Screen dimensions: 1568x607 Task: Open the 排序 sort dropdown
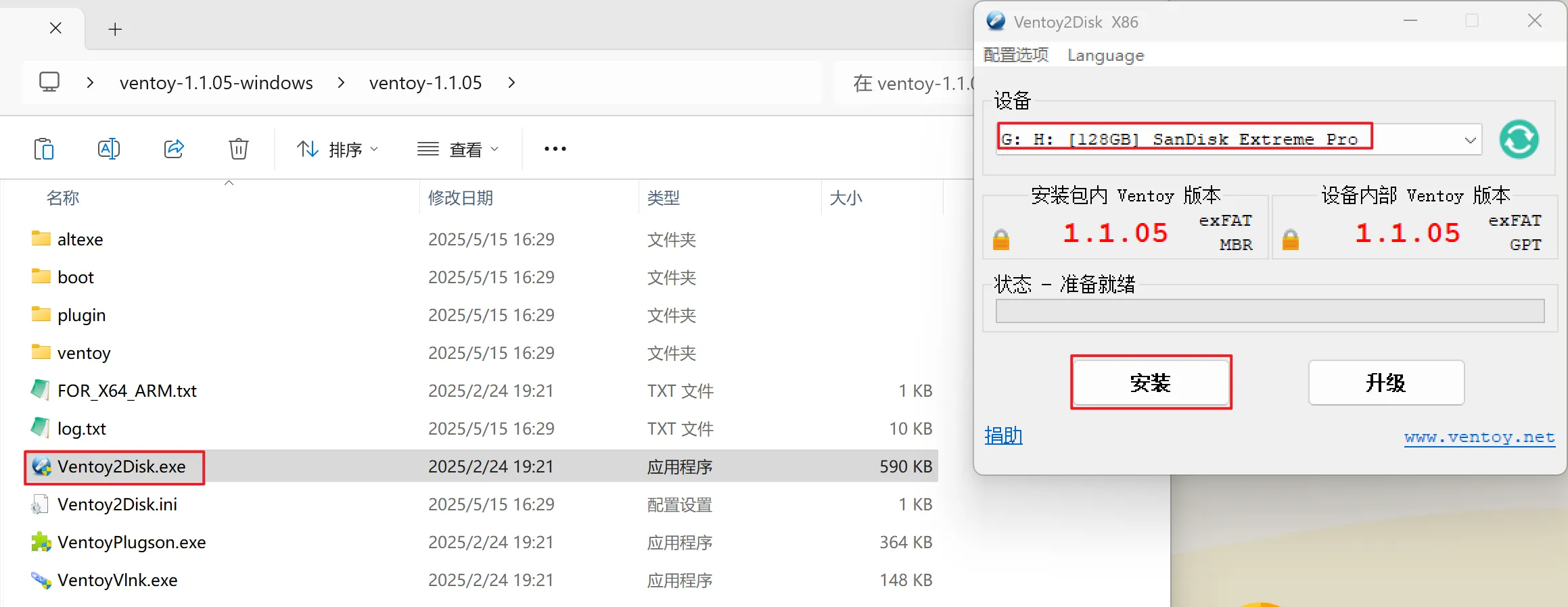[x=338, y=149]
